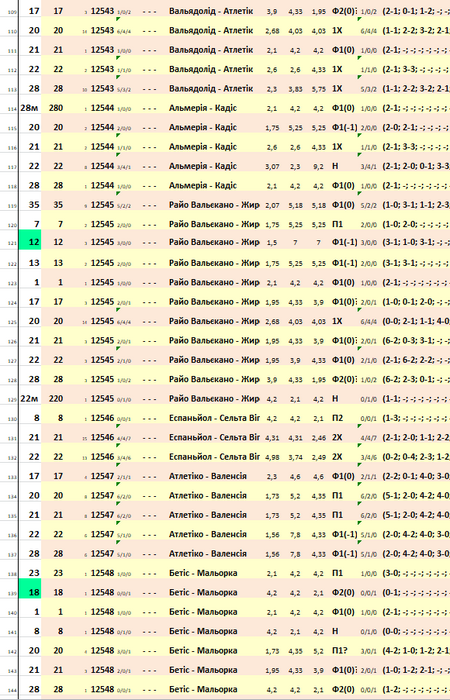Viewport: 450px width, 700px height.
Task: Select Альмерія - Кадіс cell in row 114
Action: pyautogui.click(x=203, y=108)
